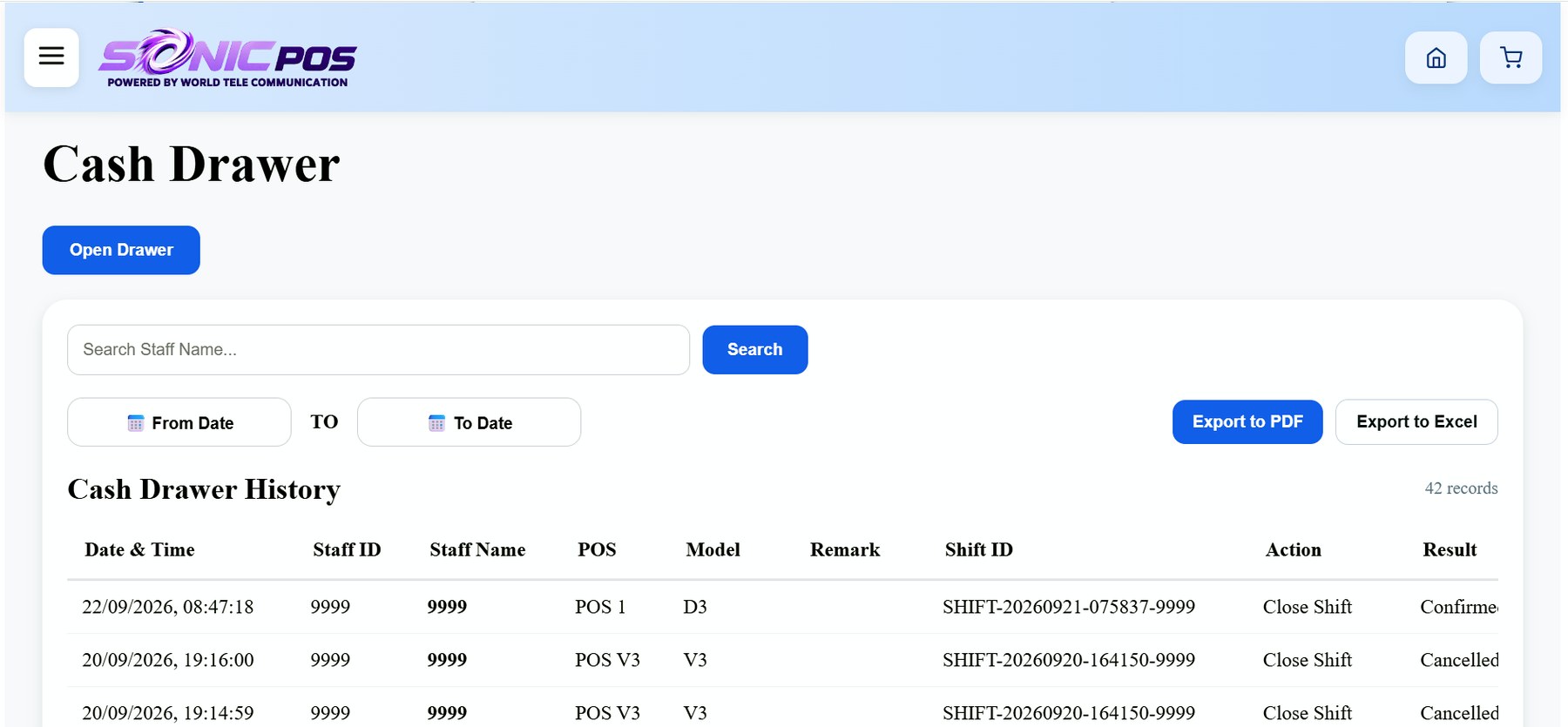Click Close Shift in the 08:47:18 row
1568x727 pixels.
[1308, 607]
